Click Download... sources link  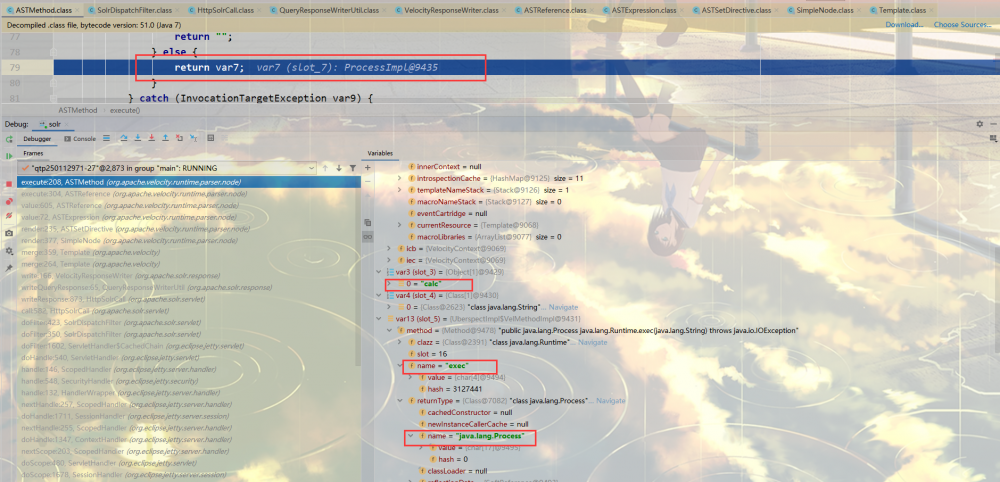point(904,24)
